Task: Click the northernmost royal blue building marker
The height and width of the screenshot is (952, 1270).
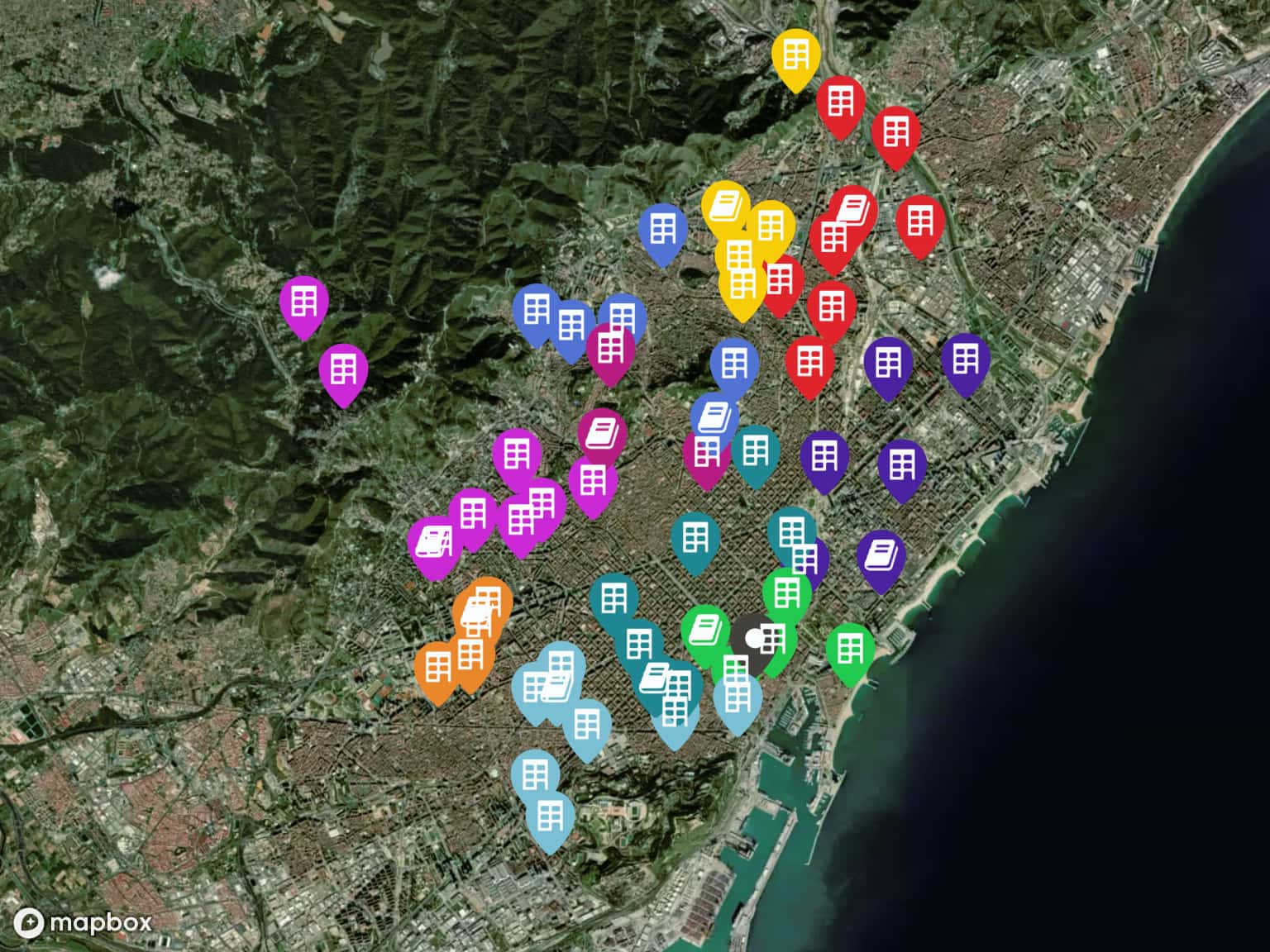Action: coord(663,229)
